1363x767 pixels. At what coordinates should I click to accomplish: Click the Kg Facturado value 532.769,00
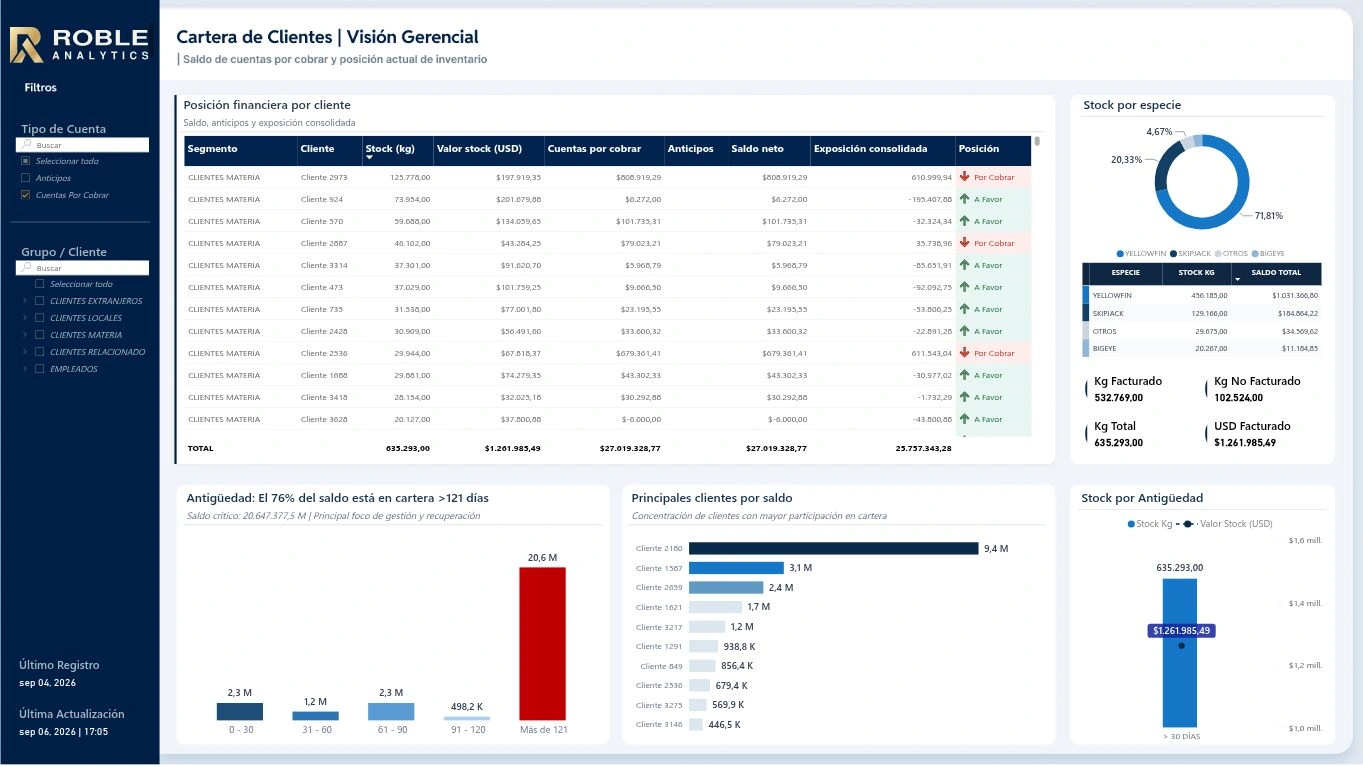1118,397
